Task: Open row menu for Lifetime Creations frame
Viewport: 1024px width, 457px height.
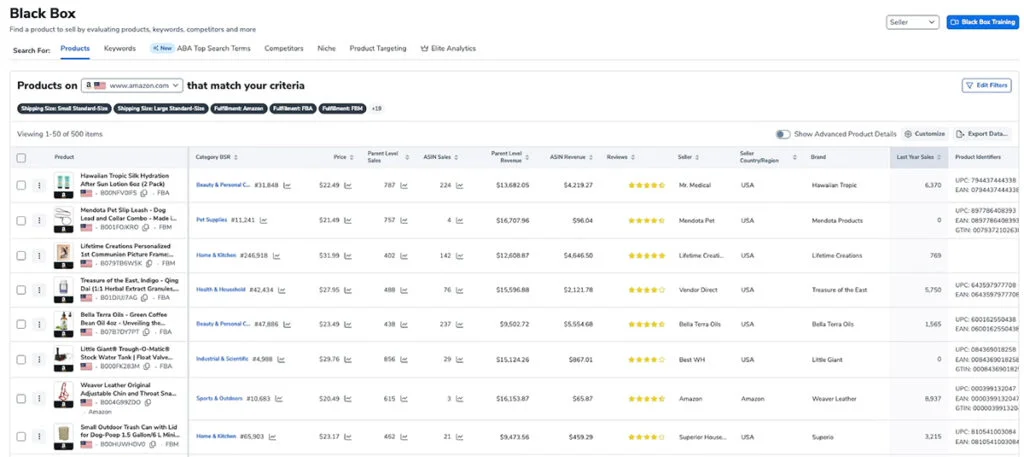Action: click(x=39, y=256)
